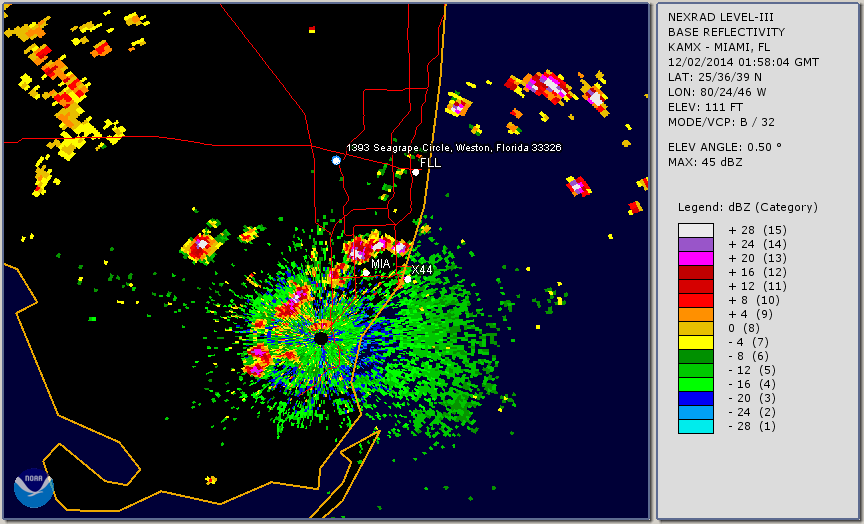Screen dimensions: 864x524
Task: Click the X44 airport label
Action: 422,270
